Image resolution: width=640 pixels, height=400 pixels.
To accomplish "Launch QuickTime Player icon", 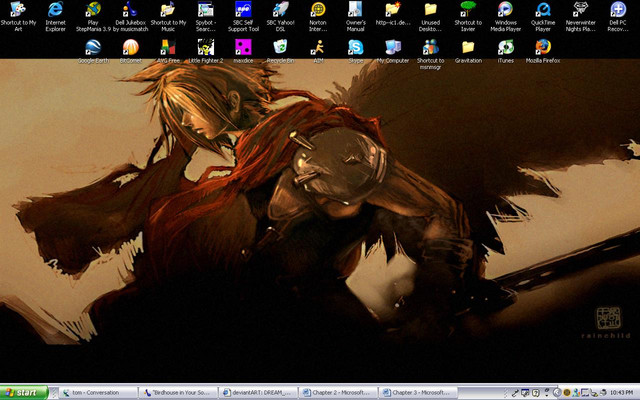I will point(543,16).
